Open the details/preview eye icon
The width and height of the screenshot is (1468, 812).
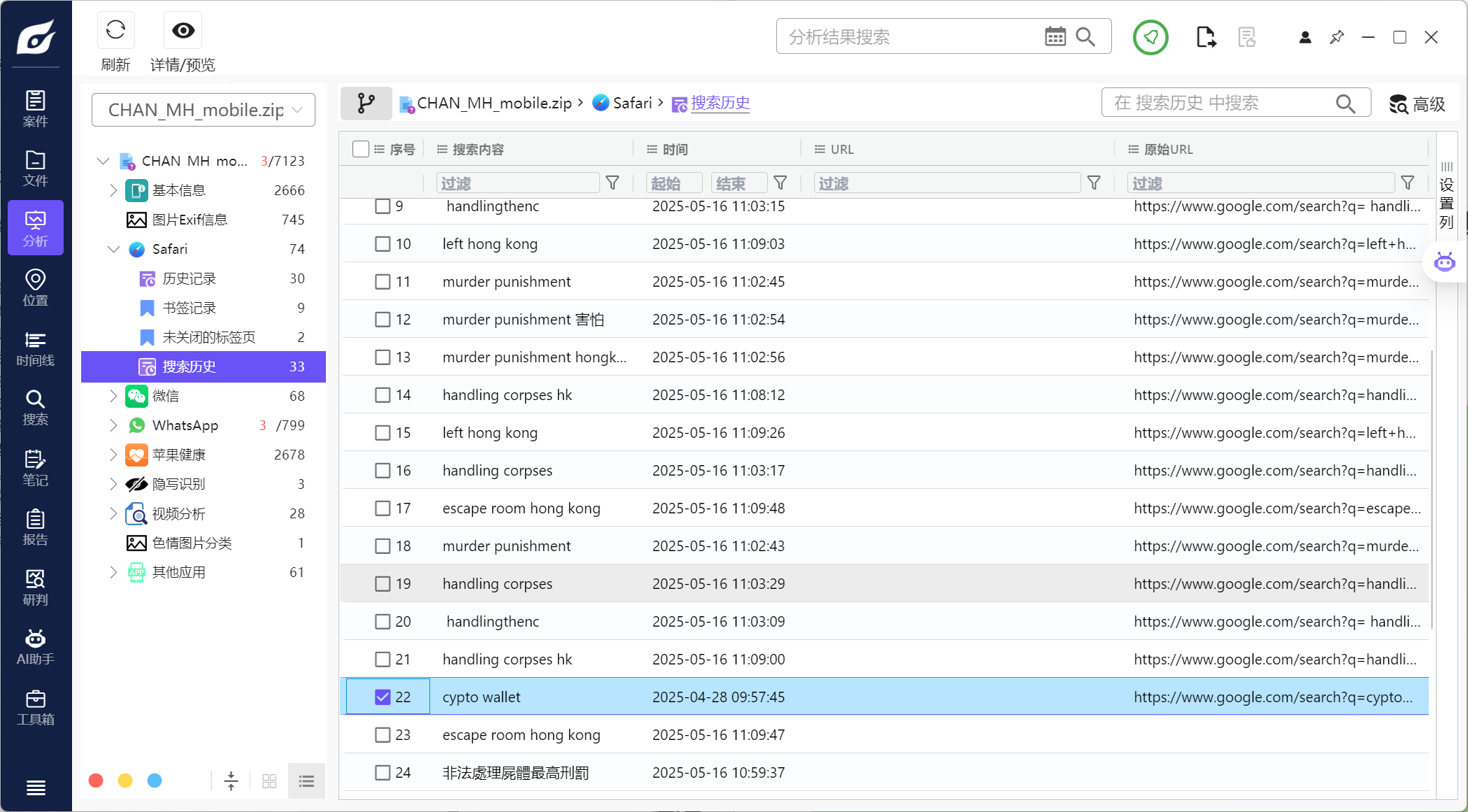[x=183, y=30]
